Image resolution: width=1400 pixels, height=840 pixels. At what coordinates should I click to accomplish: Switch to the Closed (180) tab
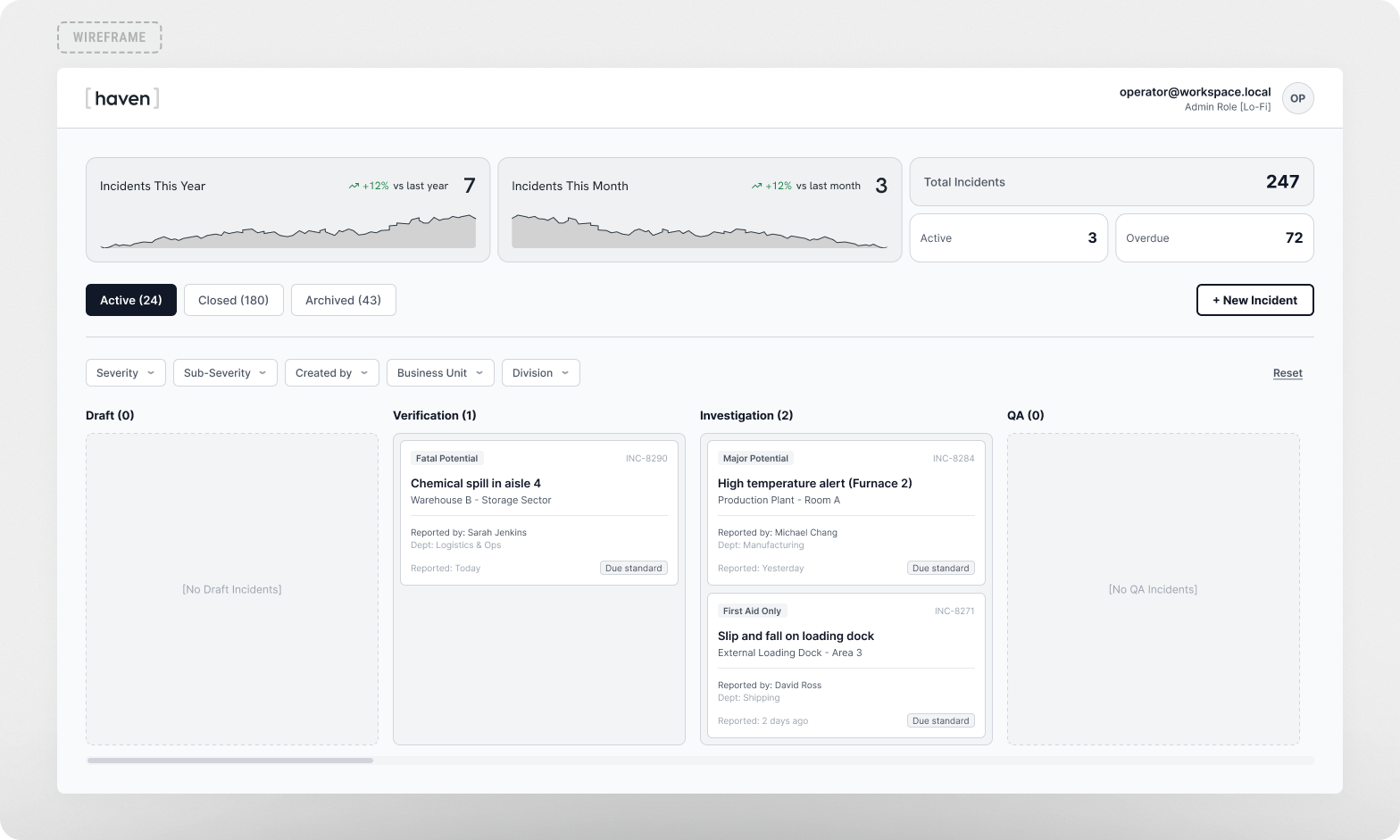tap(234, 300)
